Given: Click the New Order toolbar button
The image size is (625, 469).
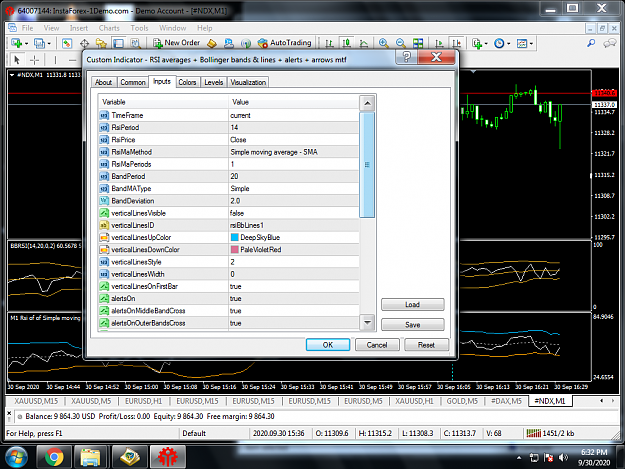Looking at the screenshot, I should 177,43.
